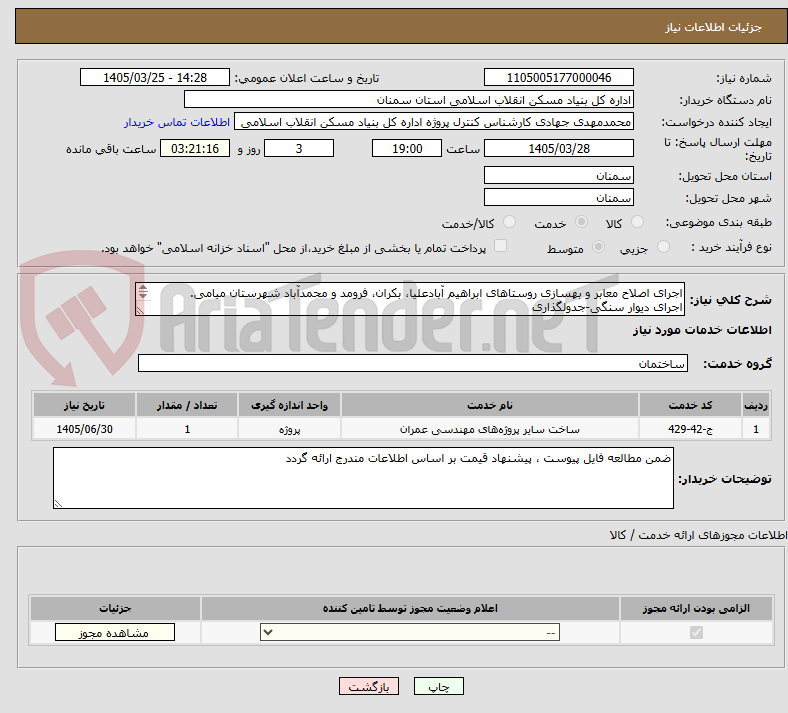Screen dimensions: 788x713
Task: Click the تعداد / مقدار column header
Action: 187,405
